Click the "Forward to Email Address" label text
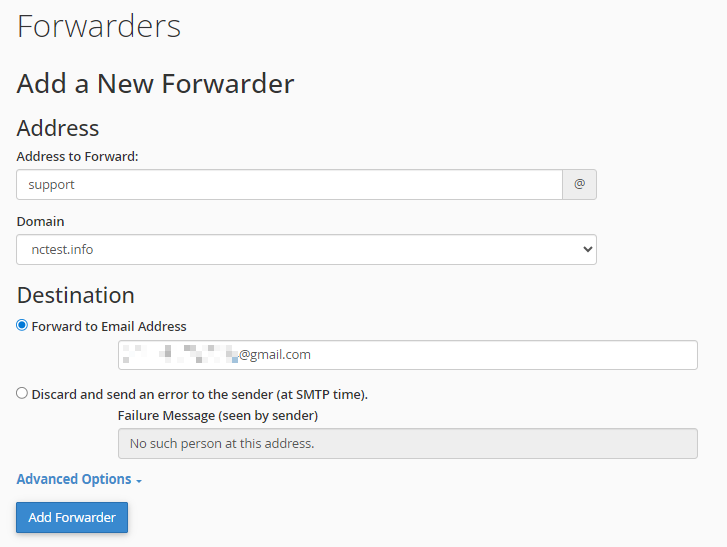The image size is (727, 547). coord(109,326)
